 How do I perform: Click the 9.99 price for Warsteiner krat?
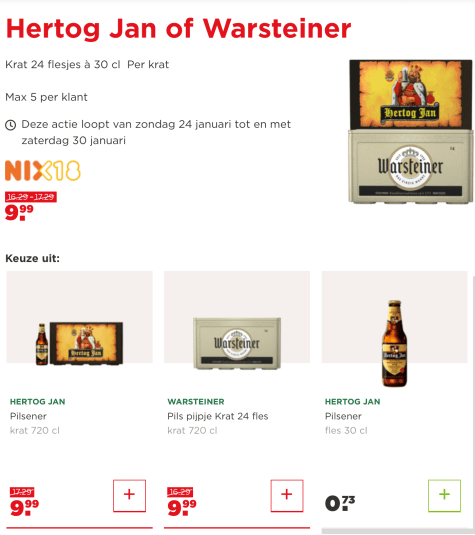coord(182,507)
